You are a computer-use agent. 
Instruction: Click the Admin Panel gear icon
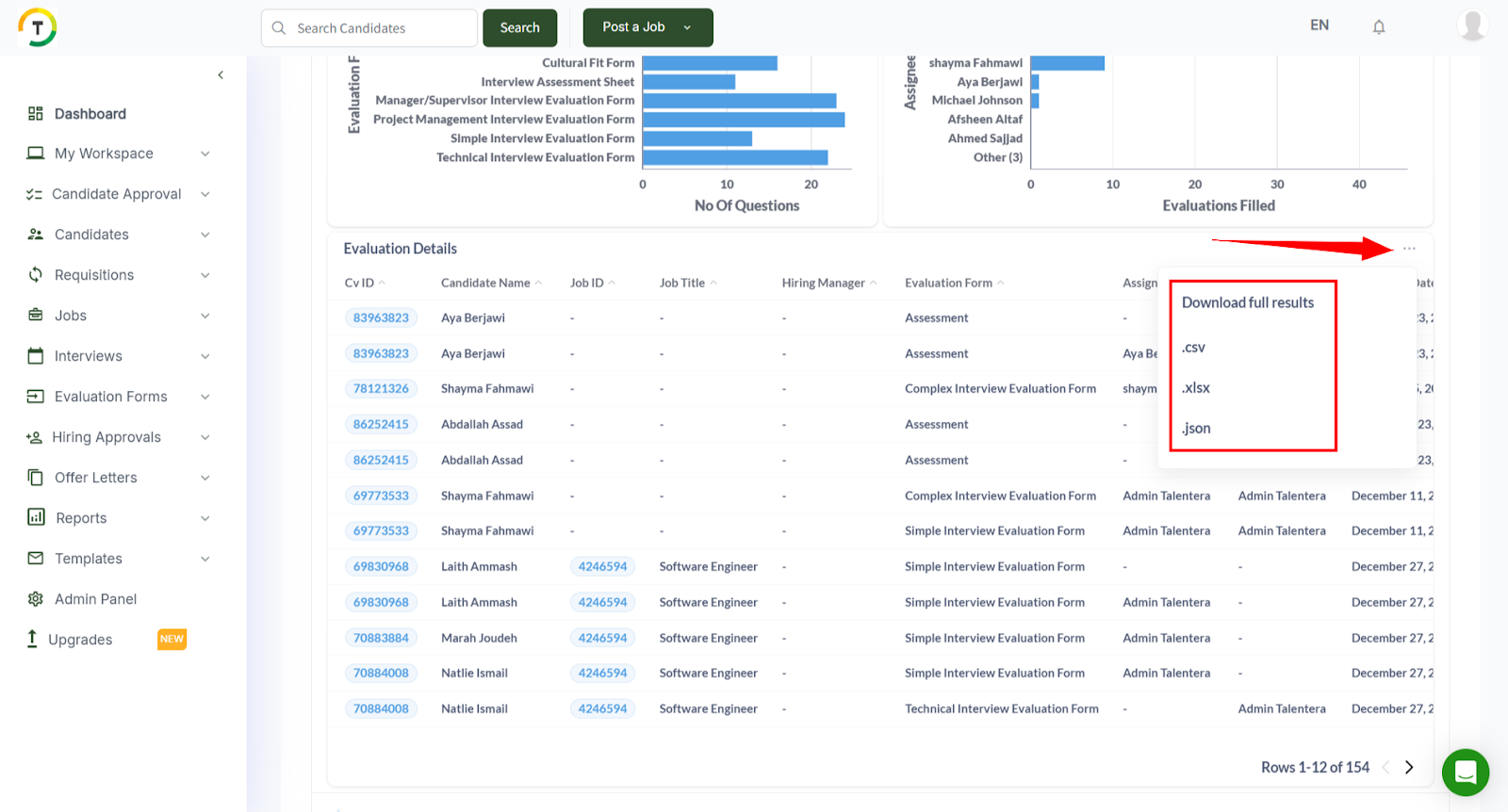click(36, 599)
